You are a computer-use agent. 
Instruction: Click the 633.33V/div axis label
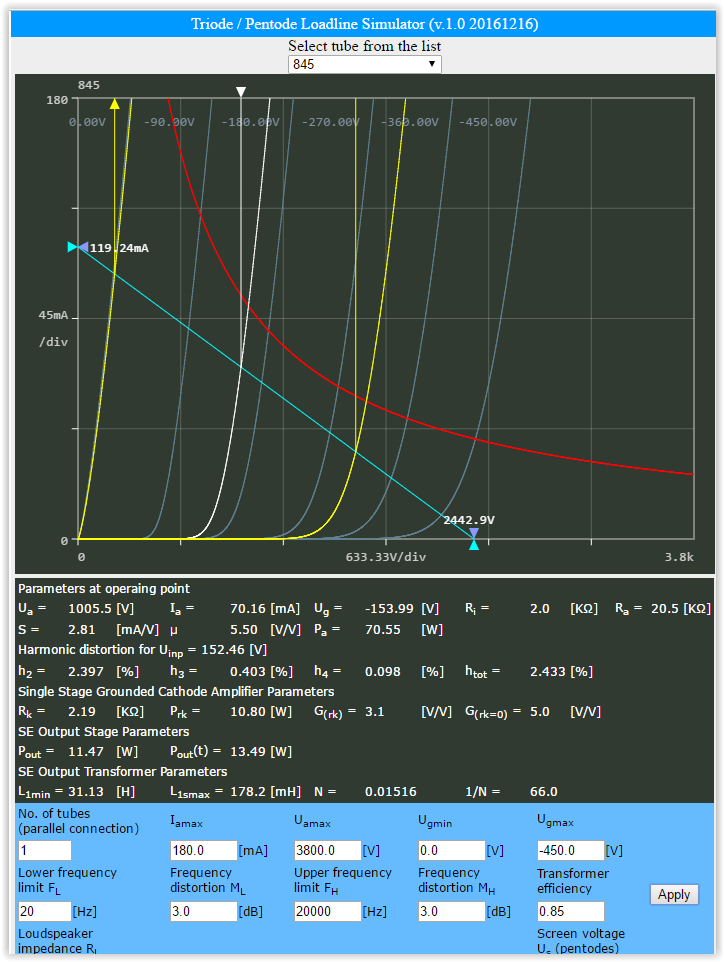pyautogui.click(x=386, y=557)
